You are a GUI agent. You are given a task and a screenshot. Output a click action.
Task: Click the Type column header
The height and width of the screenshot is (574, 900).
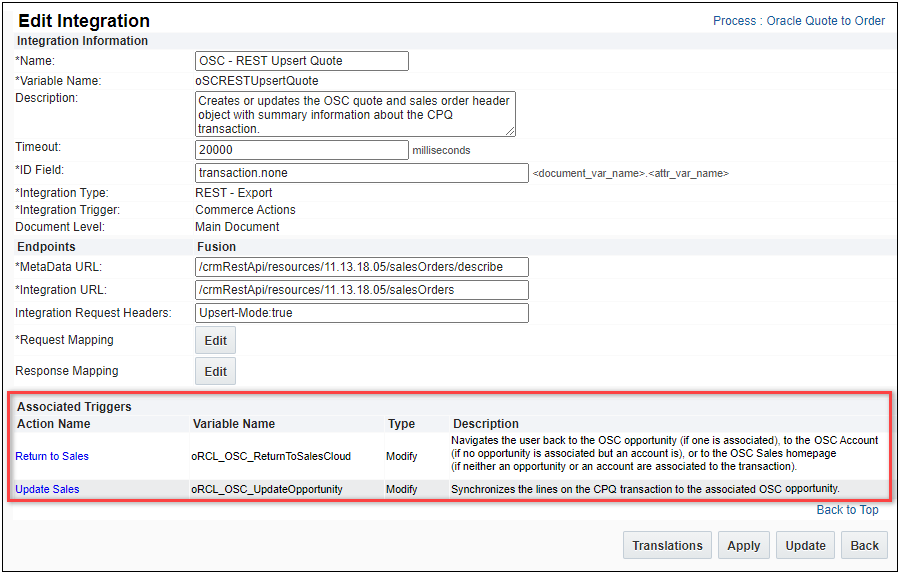[401, 424]
